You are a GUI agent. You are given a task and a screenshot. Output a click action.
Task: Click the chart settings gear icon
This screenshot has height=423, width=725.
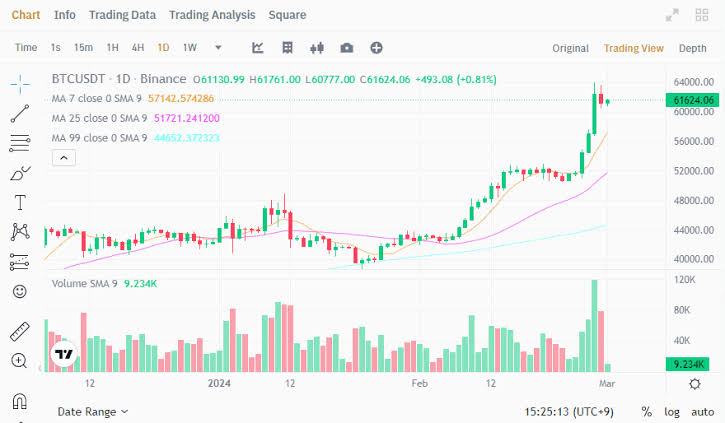(695, 384)
